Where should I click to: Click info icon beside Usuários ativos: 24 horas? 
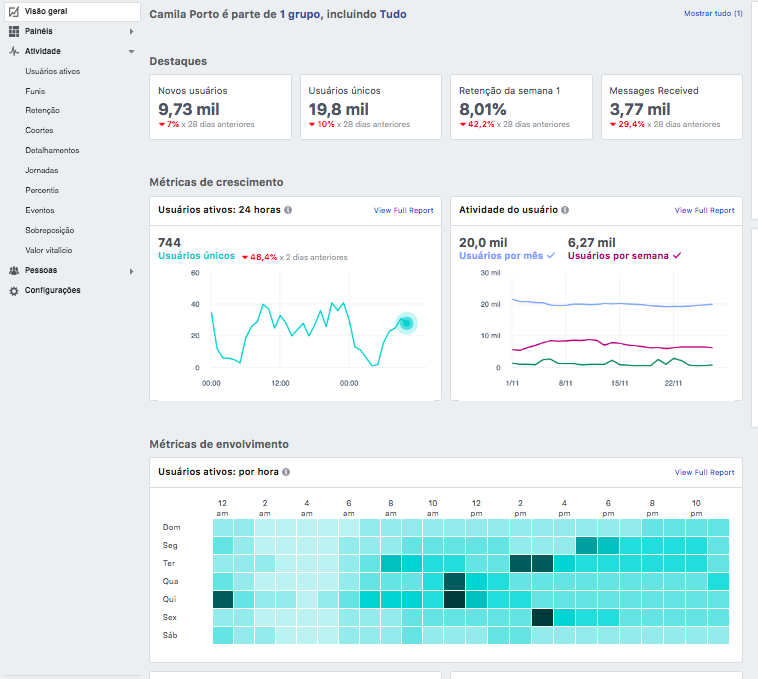(288, 210)
